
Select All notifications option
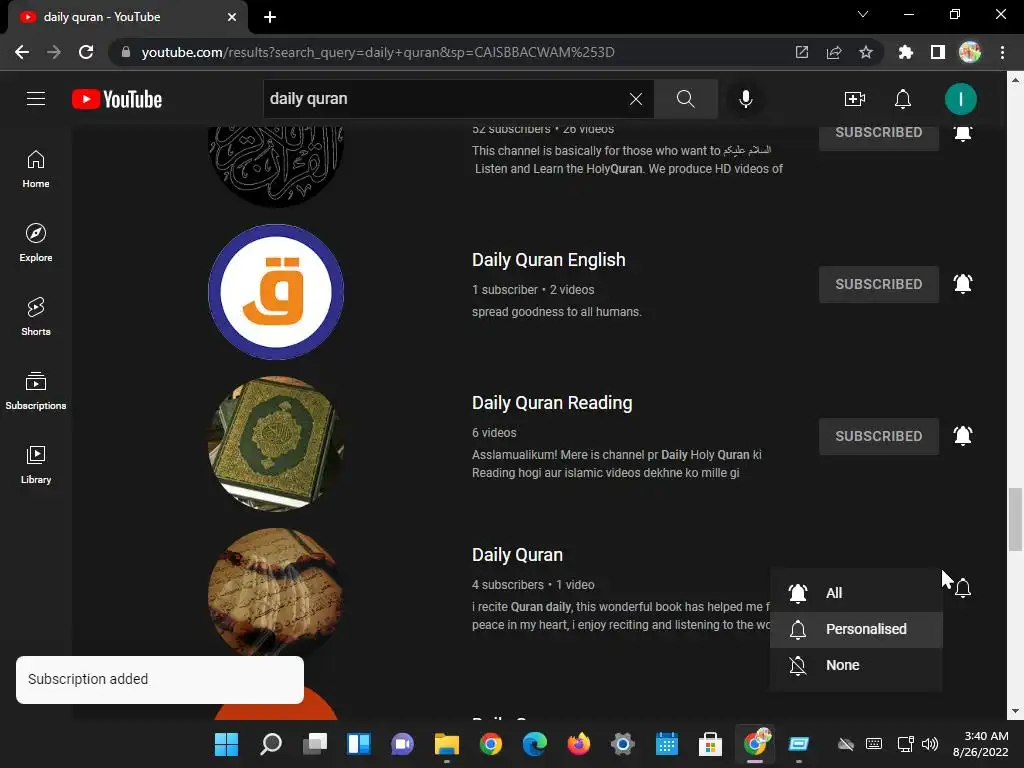pos(856,593)
